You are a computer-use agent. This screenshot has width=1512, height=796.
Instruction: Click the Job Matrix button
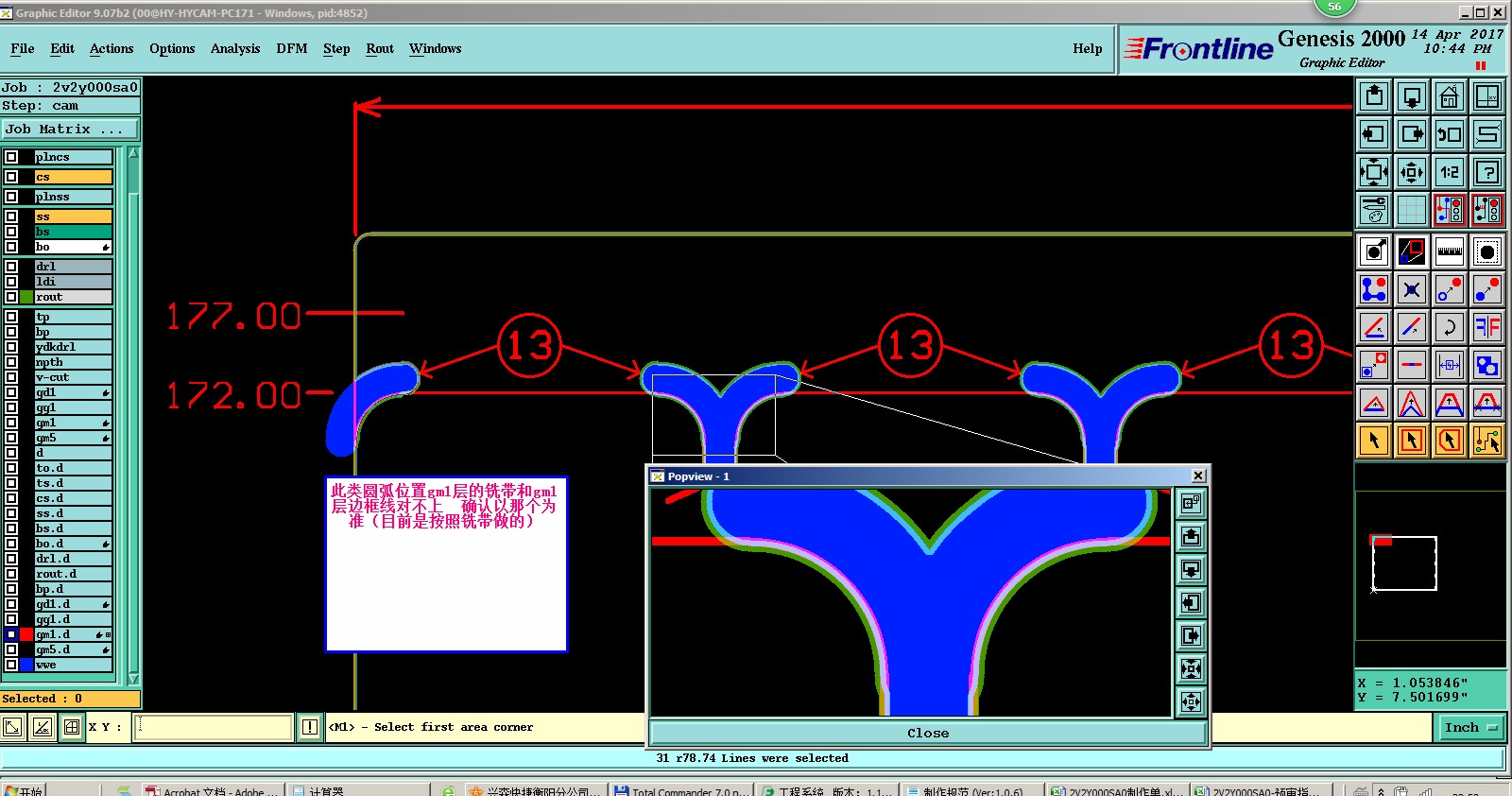coord(70,129)
